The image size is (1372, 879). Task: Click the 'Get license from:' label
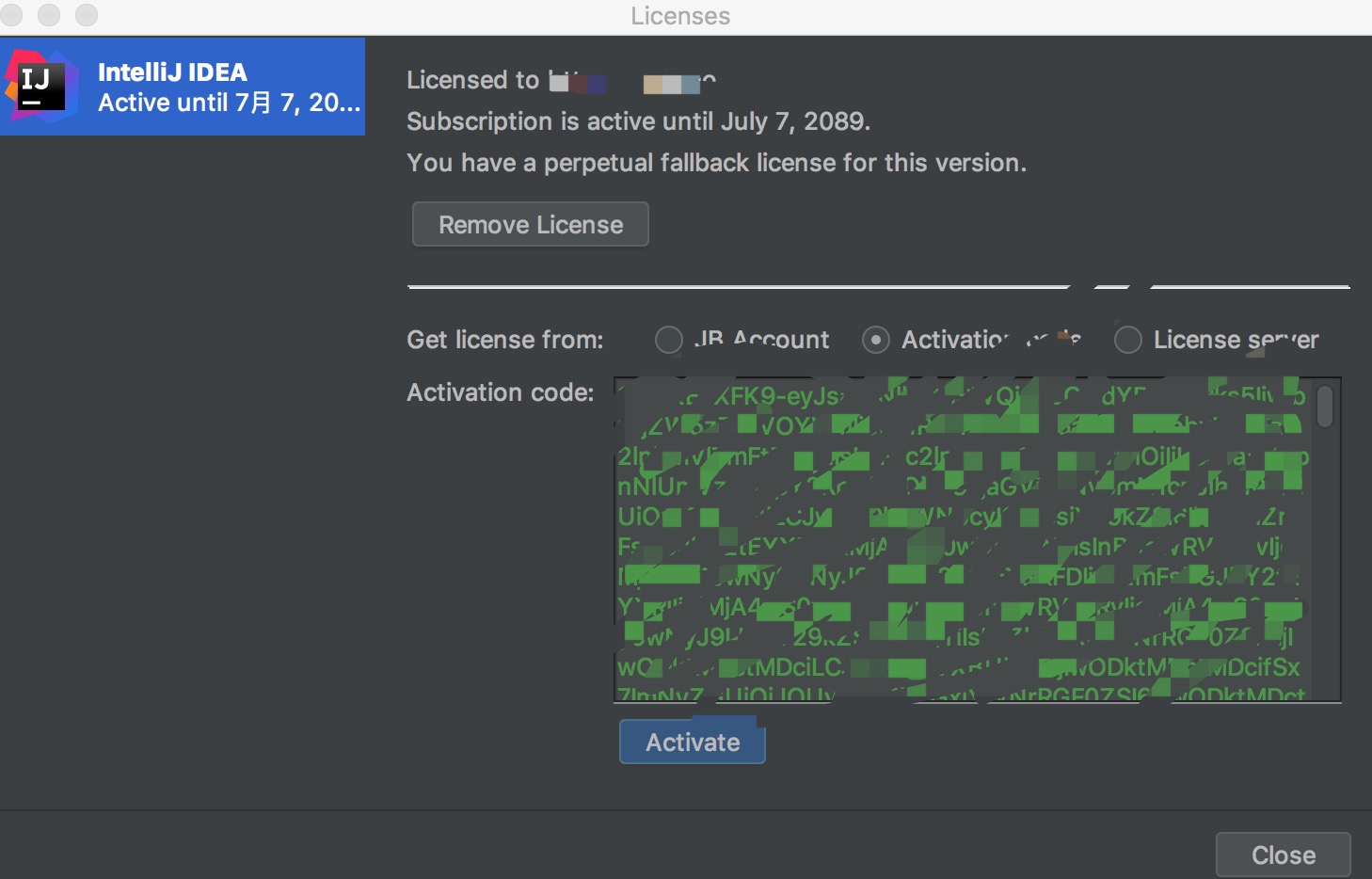[x=505, y=340]
